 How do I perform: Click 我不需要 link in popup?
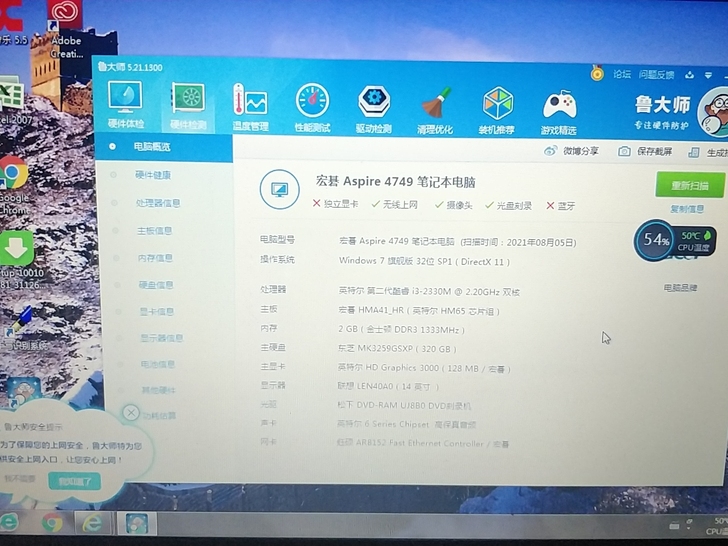pyautogui.click(x=20, y=478)
